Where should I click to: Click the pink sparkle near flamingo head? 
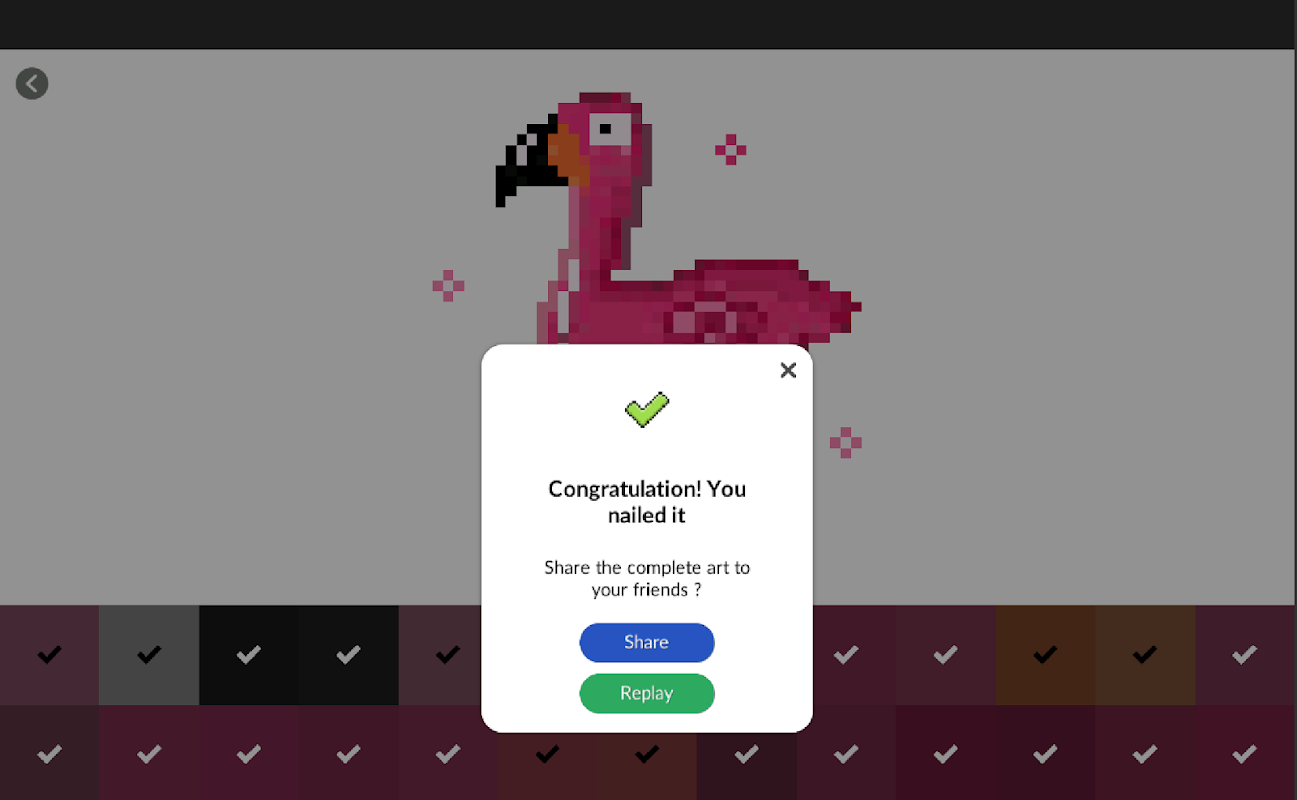click(x=730, y=150)
